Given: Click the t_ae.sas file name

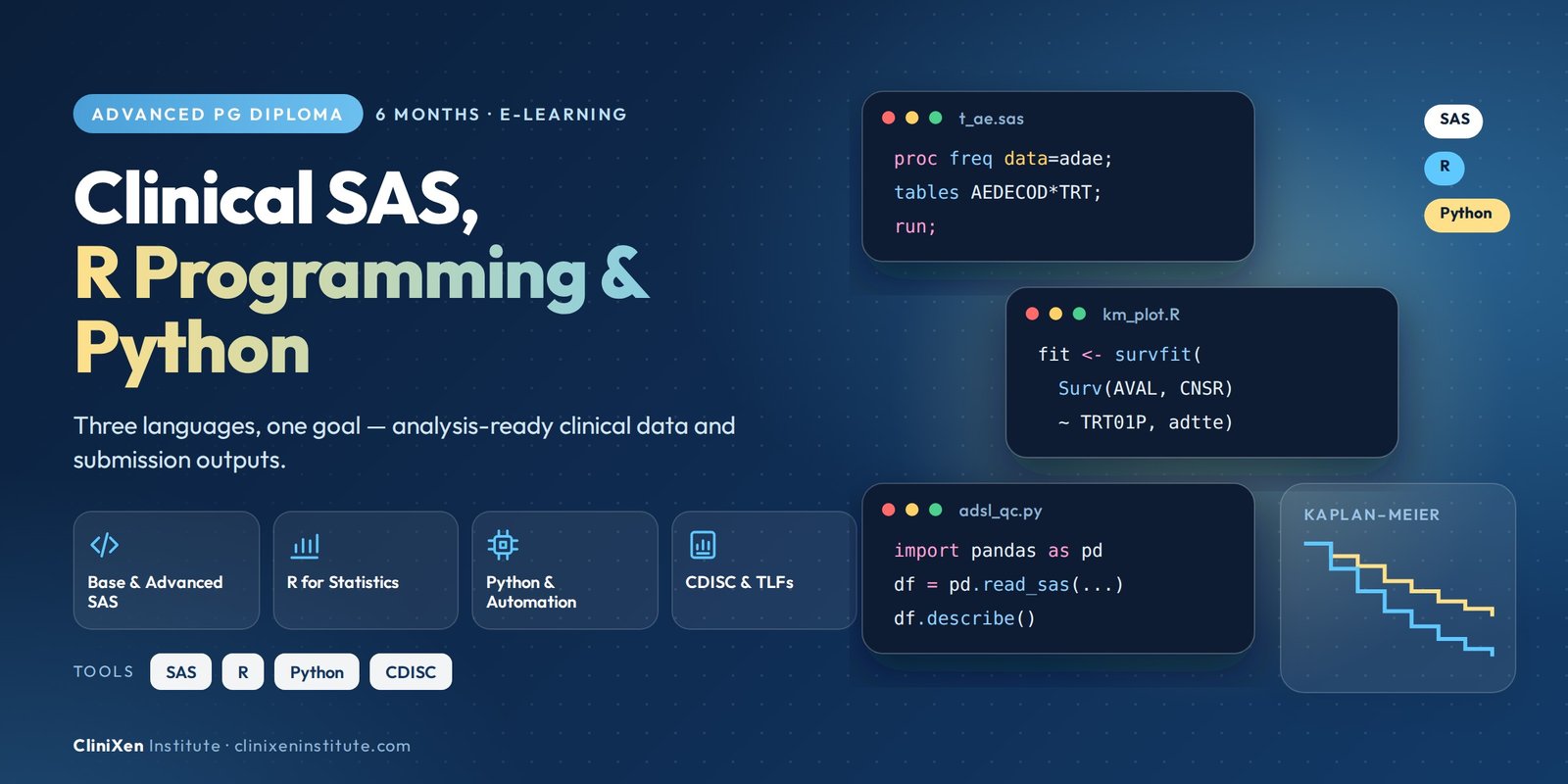Looking at the screenshot, I should pos(991,119).
